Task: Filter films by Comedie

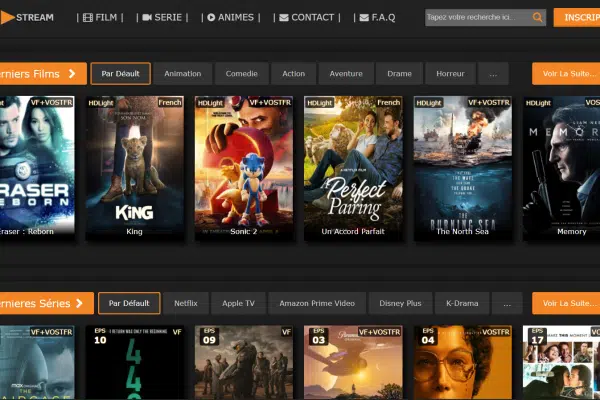Action: [x=241, y=73]
